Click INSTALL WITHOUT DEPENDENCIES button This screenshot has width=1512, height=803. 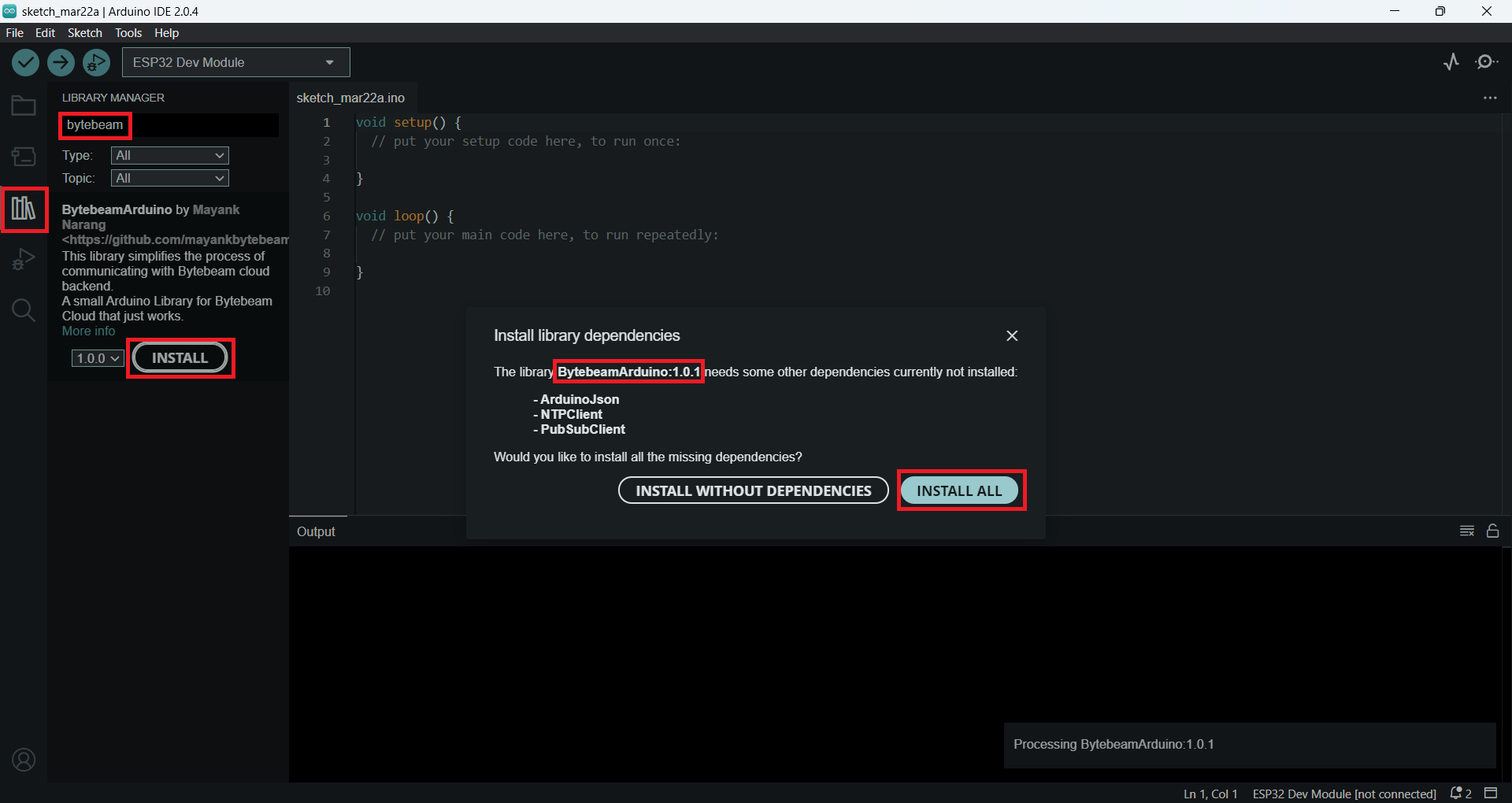pos(754,490)
